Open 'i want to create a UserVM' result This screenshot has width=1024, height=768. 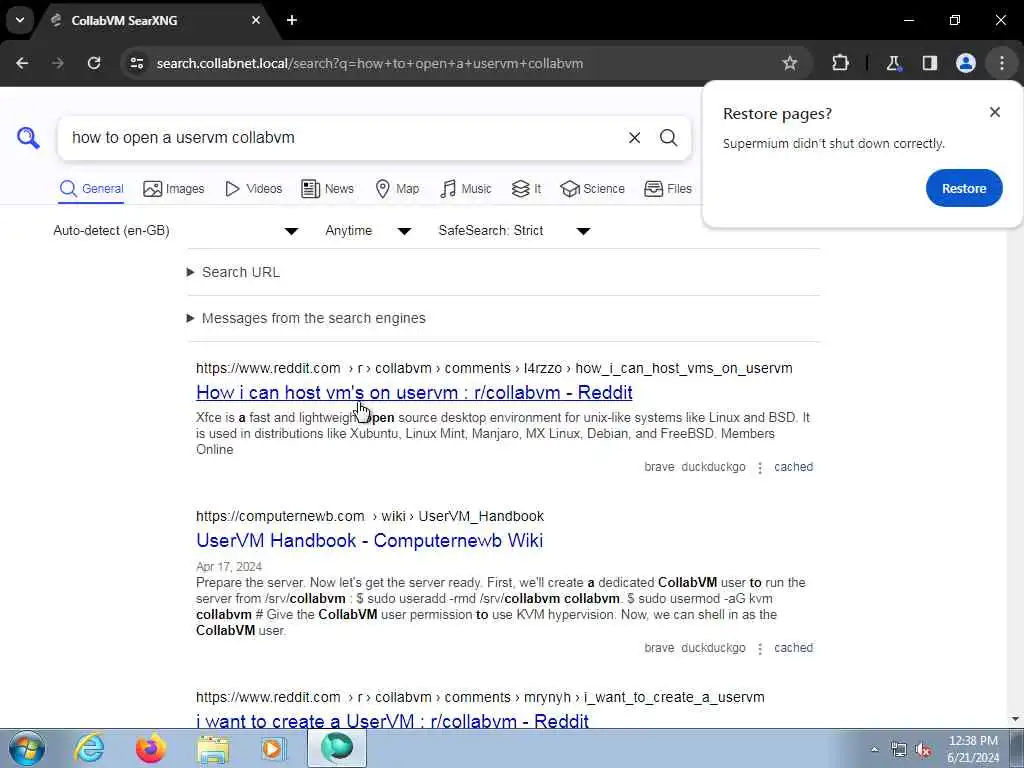392,721
